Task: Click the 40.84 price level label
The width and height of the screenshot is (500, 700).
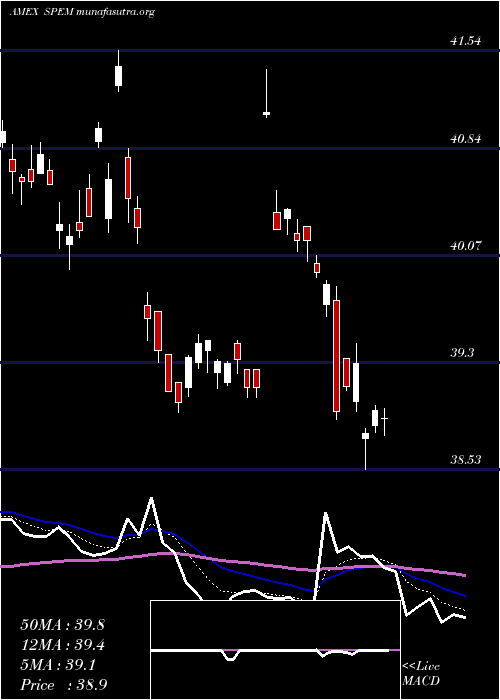Action: click(x=466, y=139)
